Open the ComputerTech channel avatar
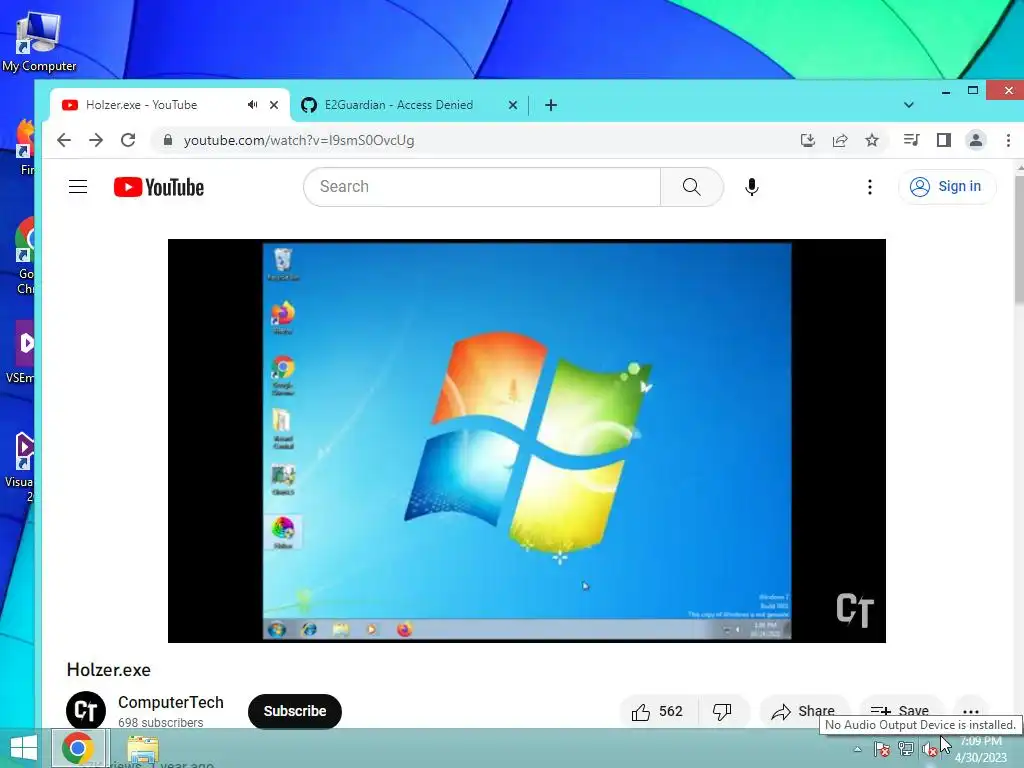This screenshot has height=768, width=1024. [x=86, y=711]
